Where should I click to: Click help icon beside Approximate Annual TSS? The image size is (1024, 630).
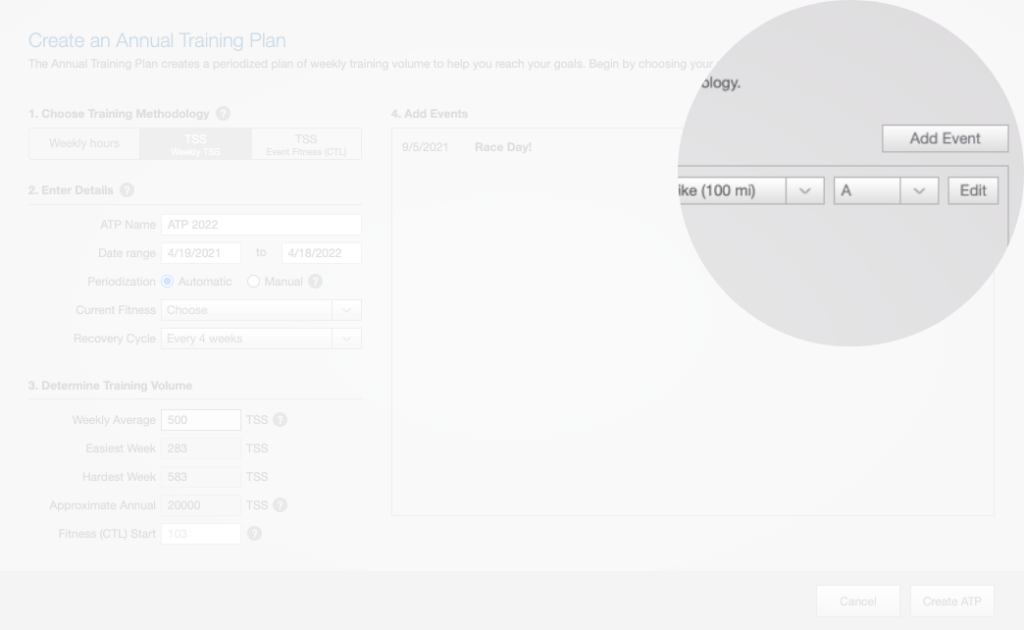click(x=280, y=505)
